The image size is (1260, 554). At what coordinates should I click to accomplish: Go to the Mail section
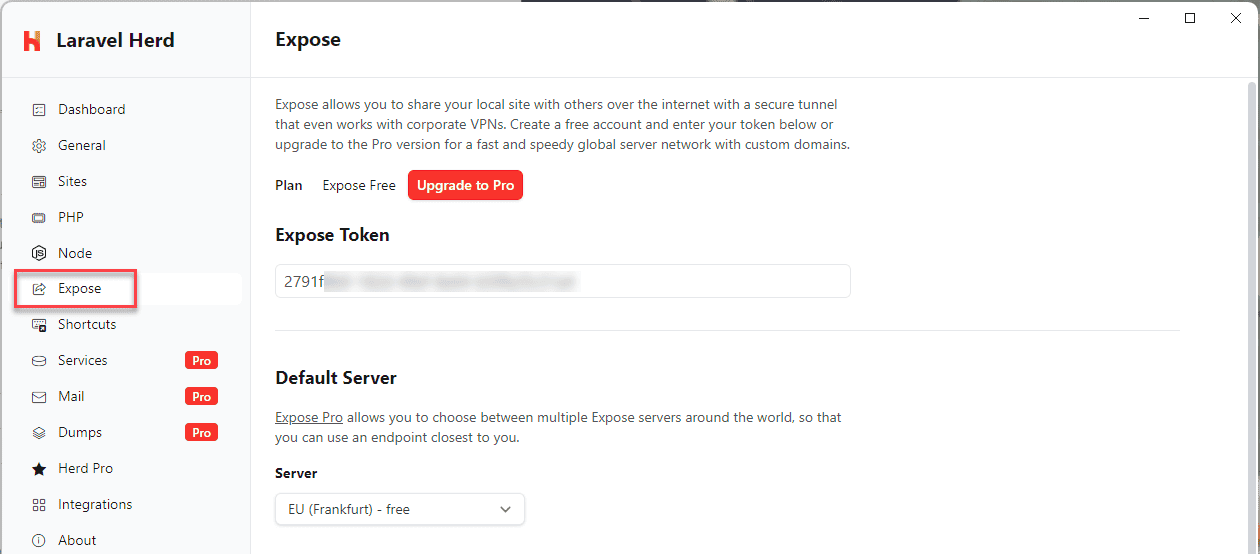71,397
